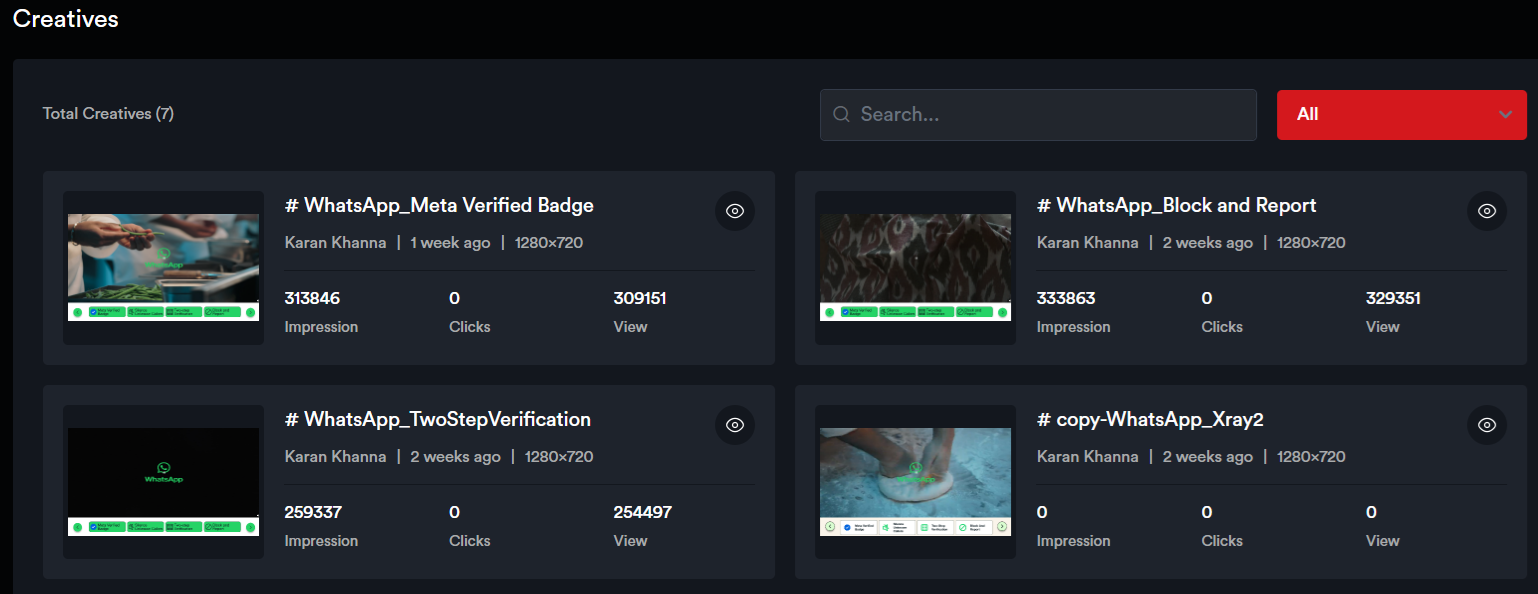Viewport: 1538px width, 594px height.
Task: Click the magnifier icon in search bar
Action: click(842, 115)
